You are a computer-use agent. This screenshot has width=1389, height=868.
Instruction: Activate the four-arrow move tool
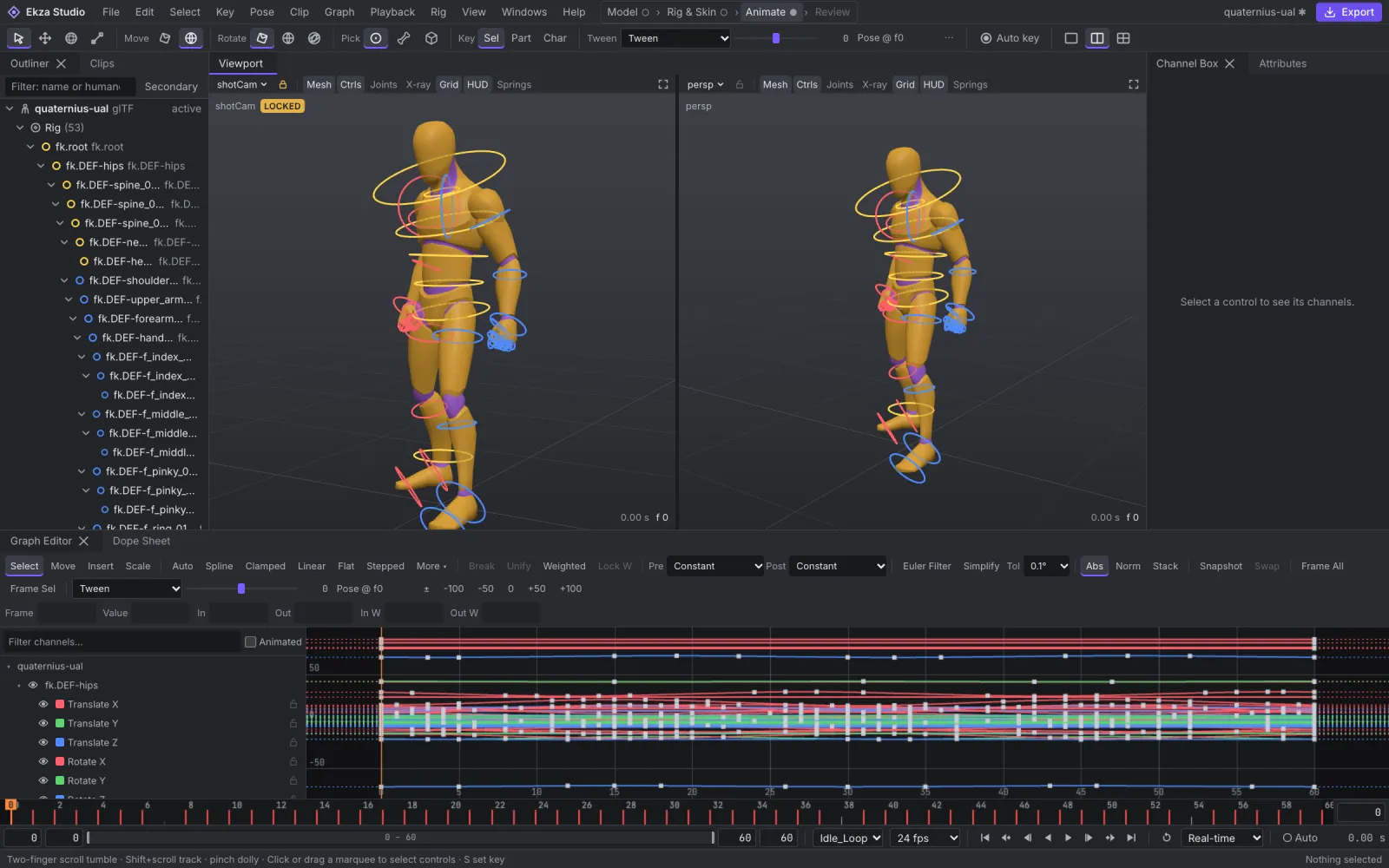(45, 38)
